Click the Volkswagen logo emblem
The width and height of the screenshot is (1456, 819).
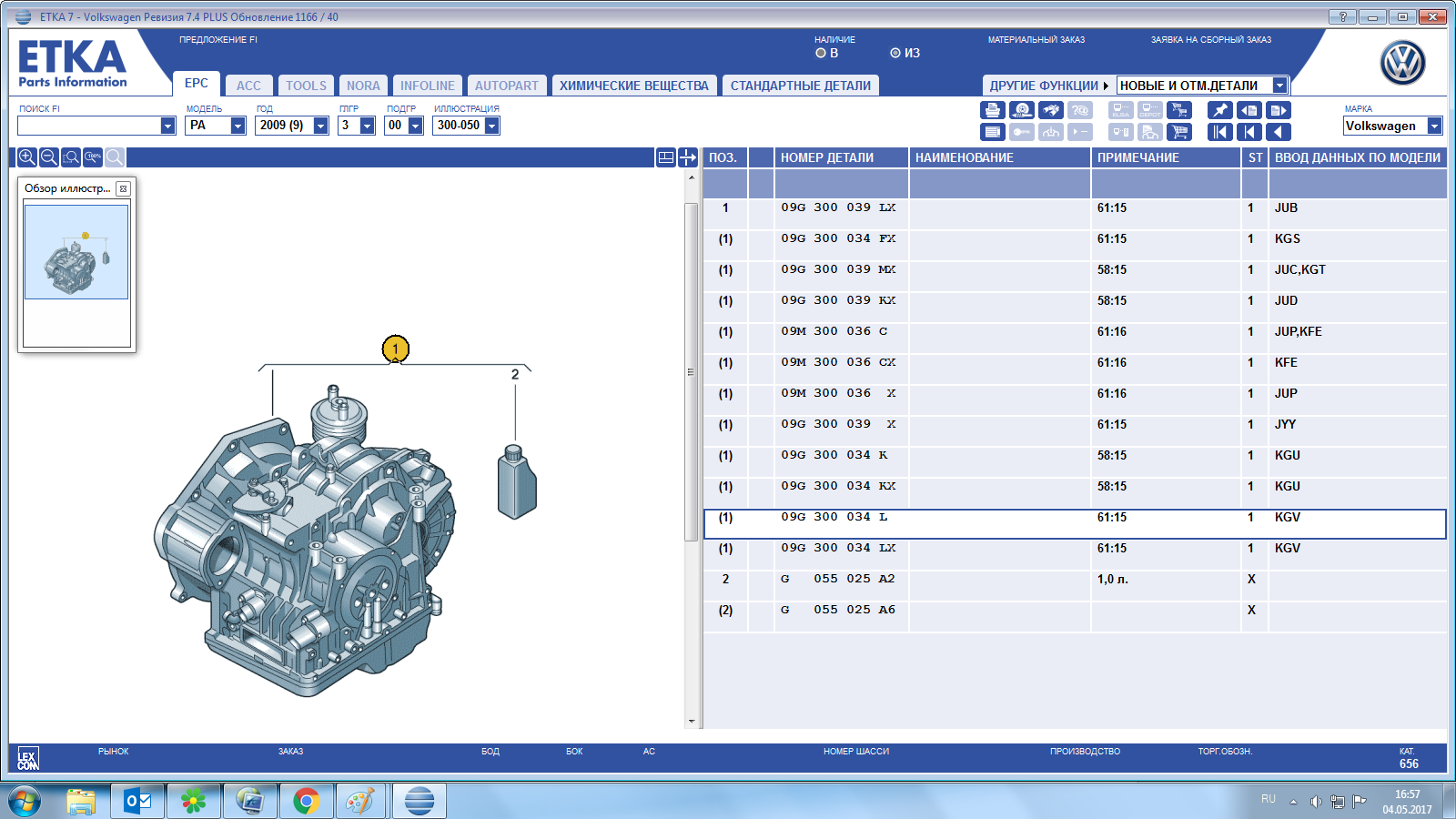coord(1402,63)
